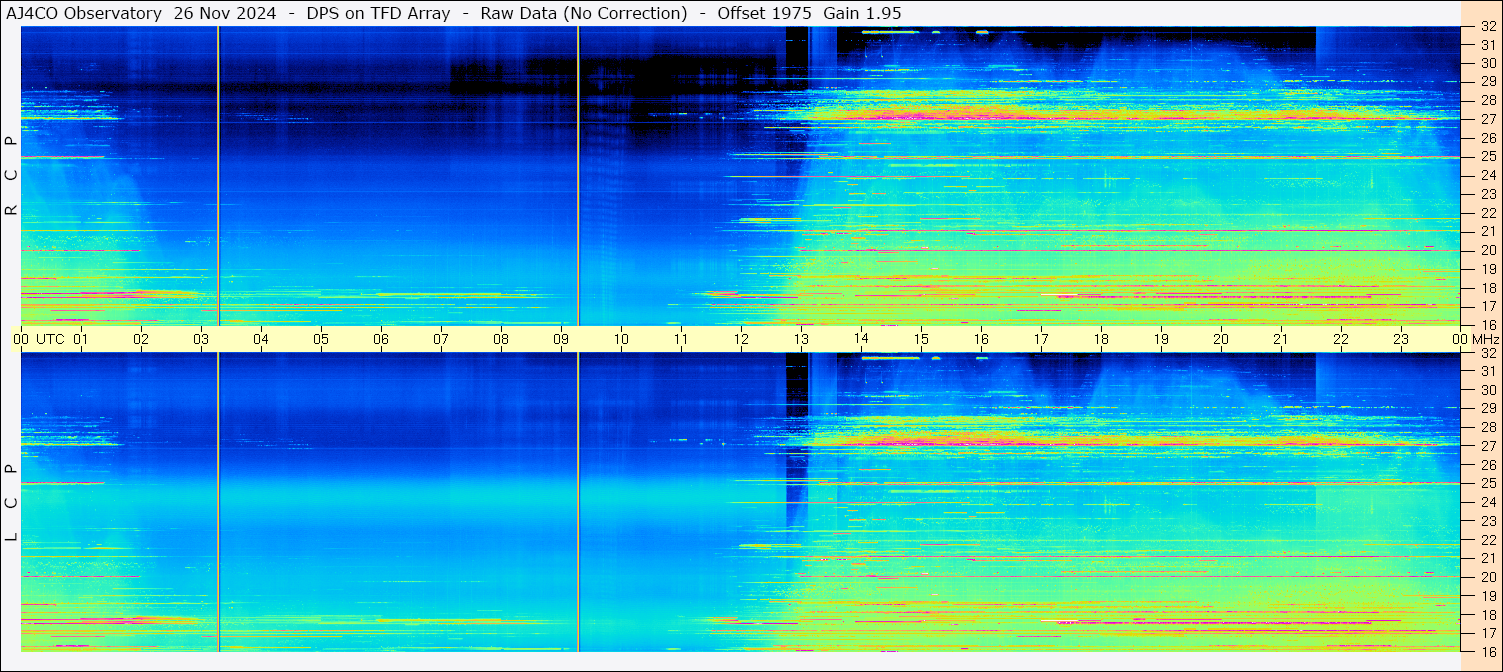Click the 18 MHz tick in LCP panel
The height and width of the screenshot is (672, 1503).
tap(1488, 615)
